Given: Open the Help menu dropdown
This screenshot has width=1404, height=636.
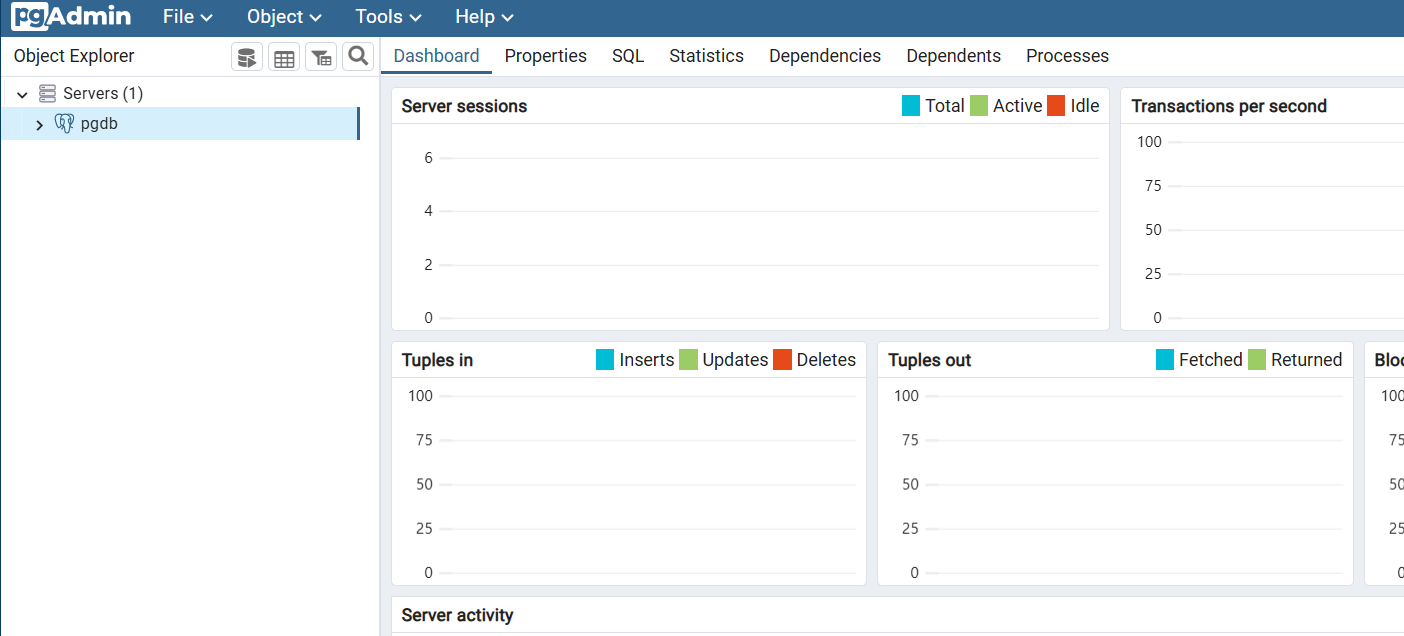Looking at the screenshot, I should [x=484, y=17].
